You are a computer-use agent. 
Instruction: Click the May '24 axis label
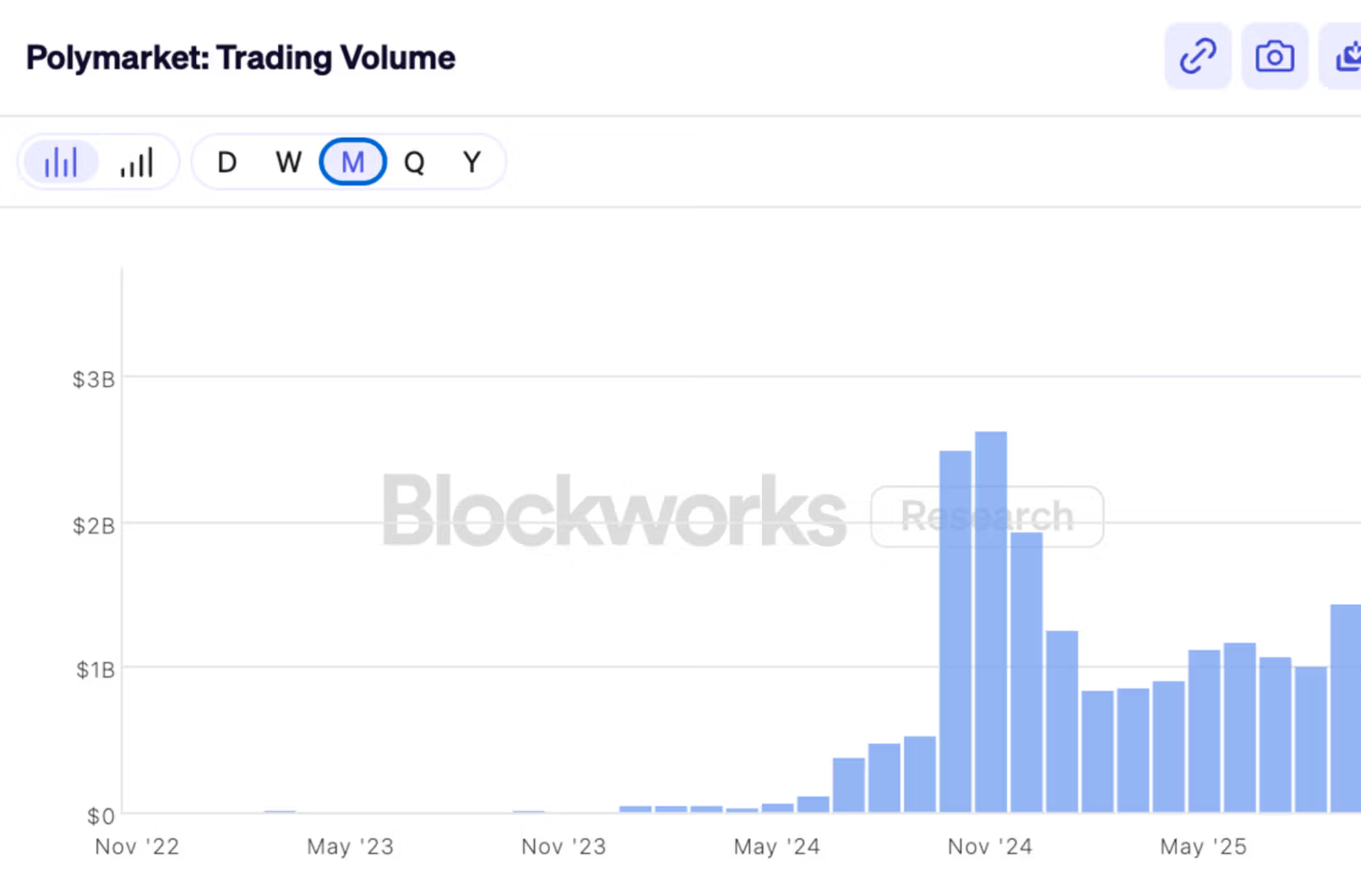776,846
